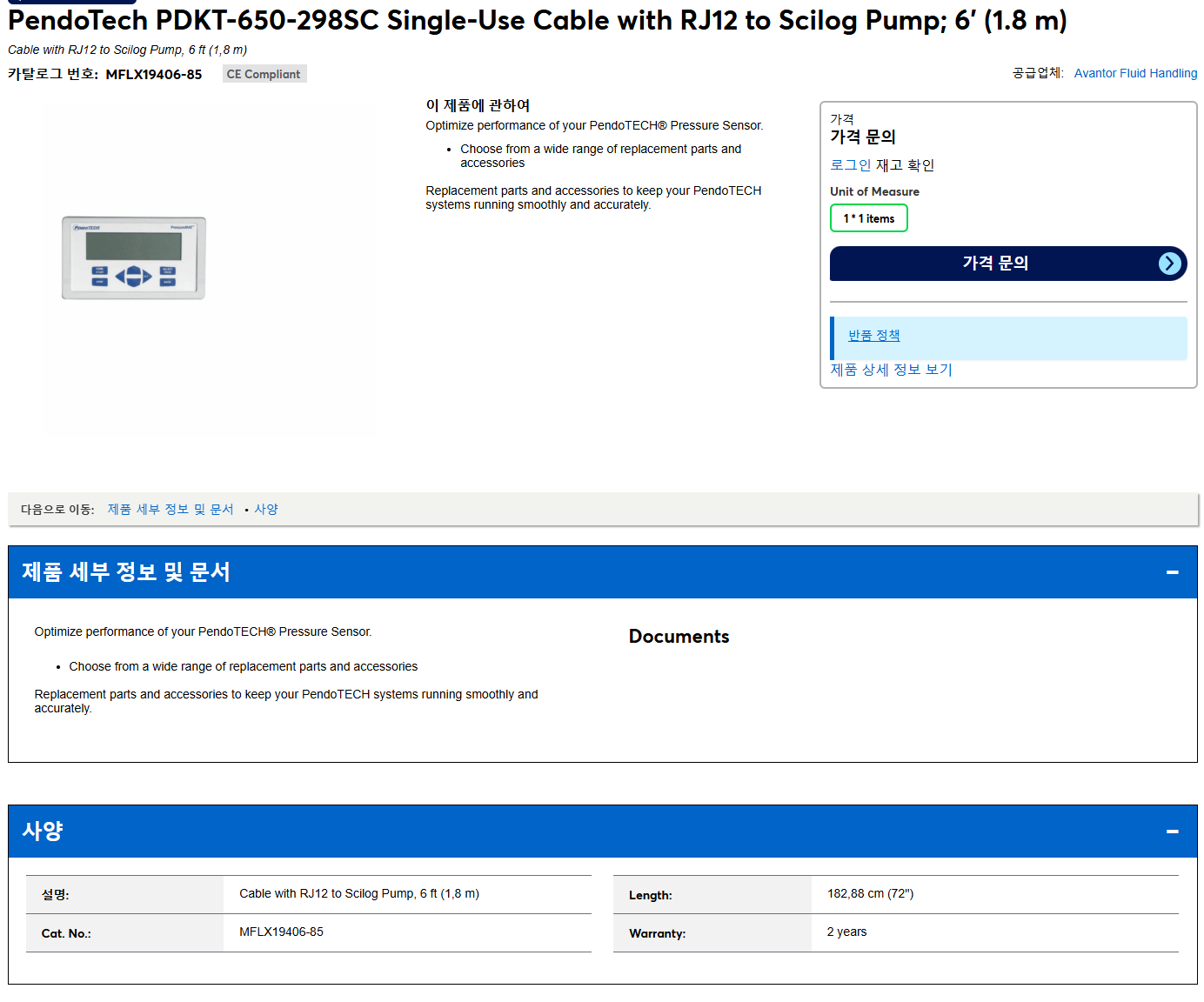This screenshot has width=1204, height=1002.
Task: Select catalog number MFLX19406-85 text near title
Action: [154, 75]
